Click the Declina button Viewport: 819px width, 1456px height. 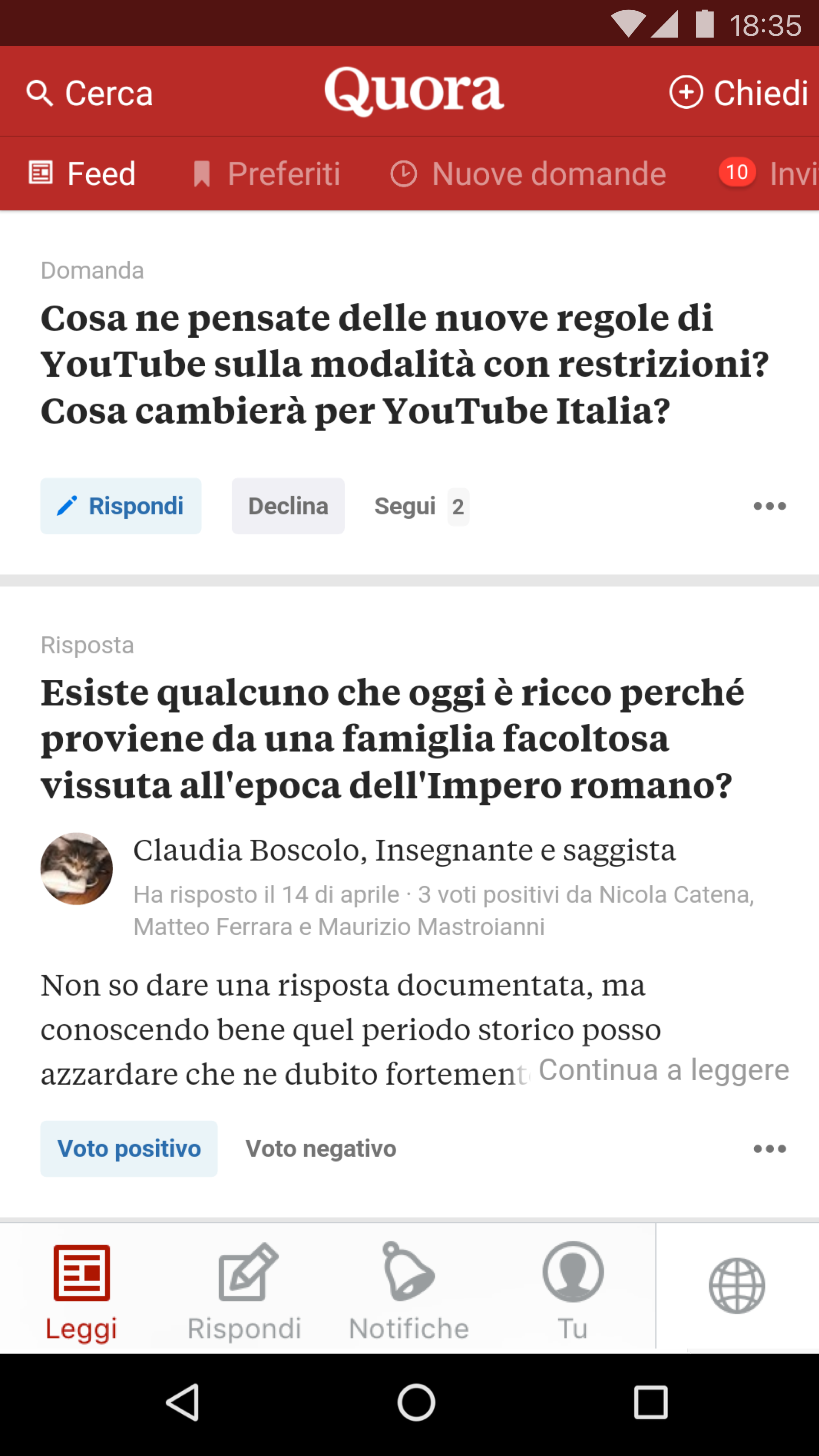click(288, 506)
